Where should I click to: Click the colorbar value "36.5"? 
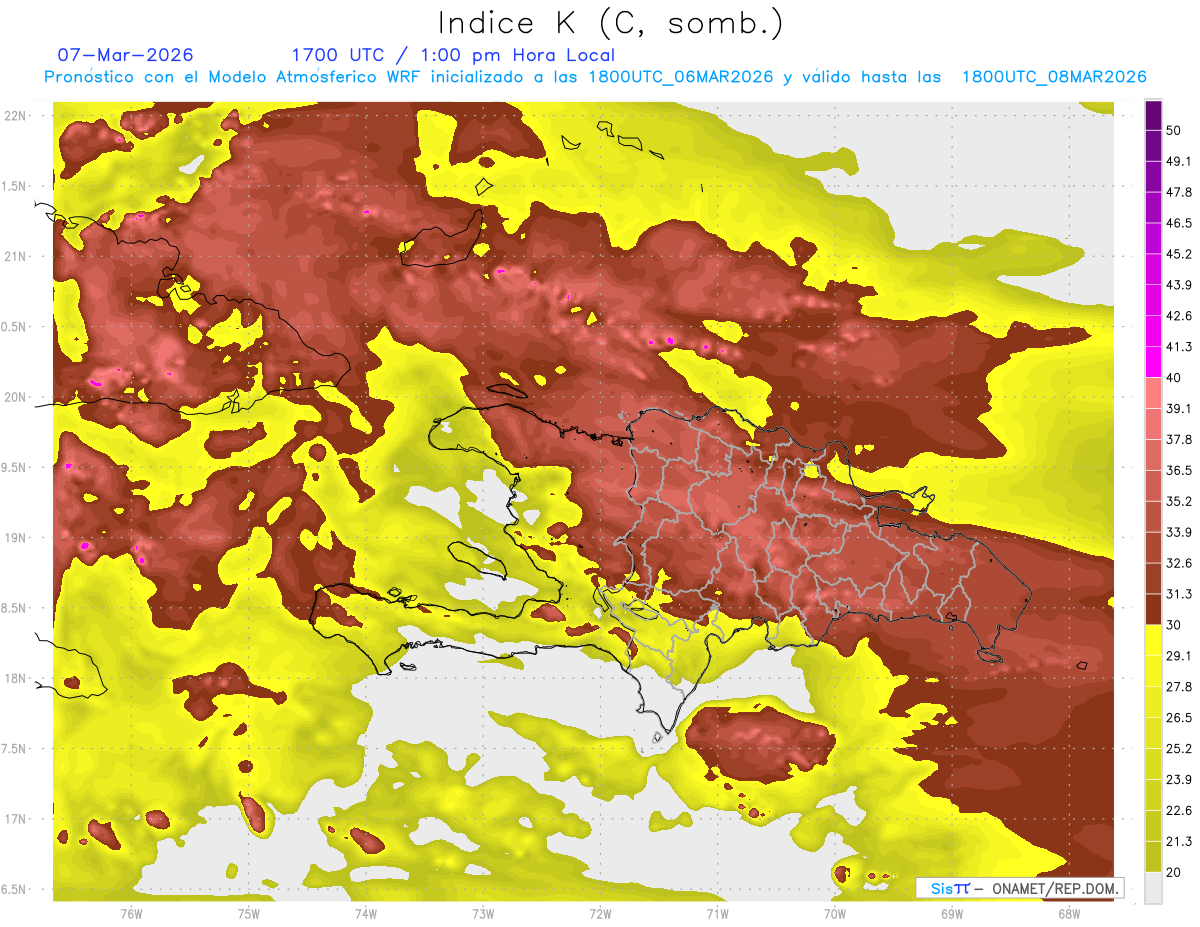coord(1179,470)
